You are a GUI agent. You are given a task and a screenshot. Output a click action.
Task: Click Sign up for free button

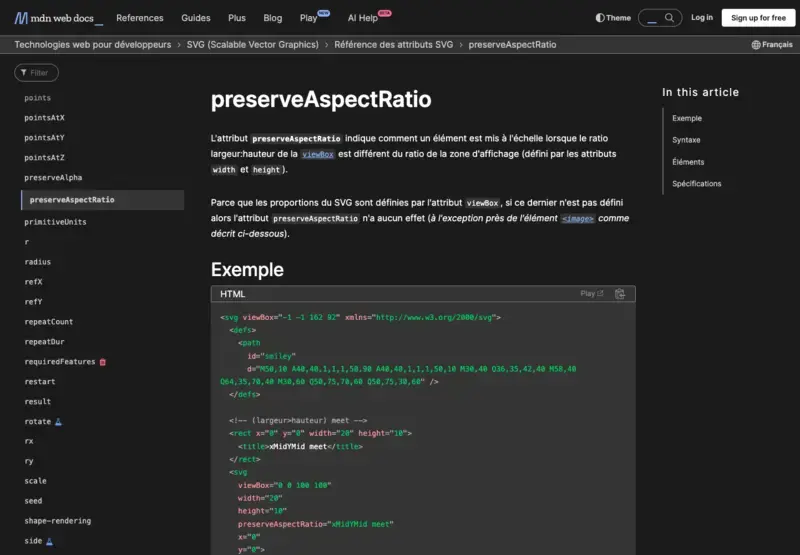[758, 18]
